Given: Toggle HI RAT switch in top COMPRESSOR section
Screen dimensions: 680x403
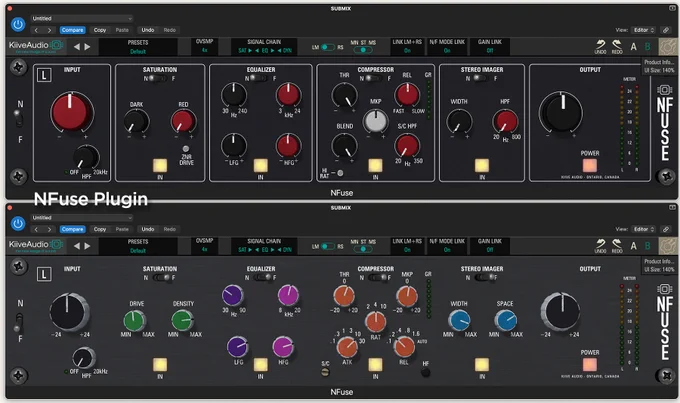Looking at the screenshot, I should [340, 173].
